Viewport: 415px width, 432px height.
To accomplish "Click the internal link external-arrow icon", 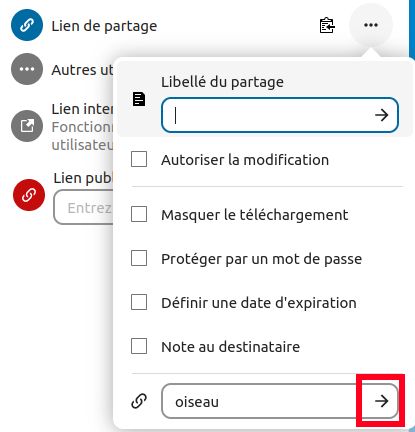I will point(27,126).
